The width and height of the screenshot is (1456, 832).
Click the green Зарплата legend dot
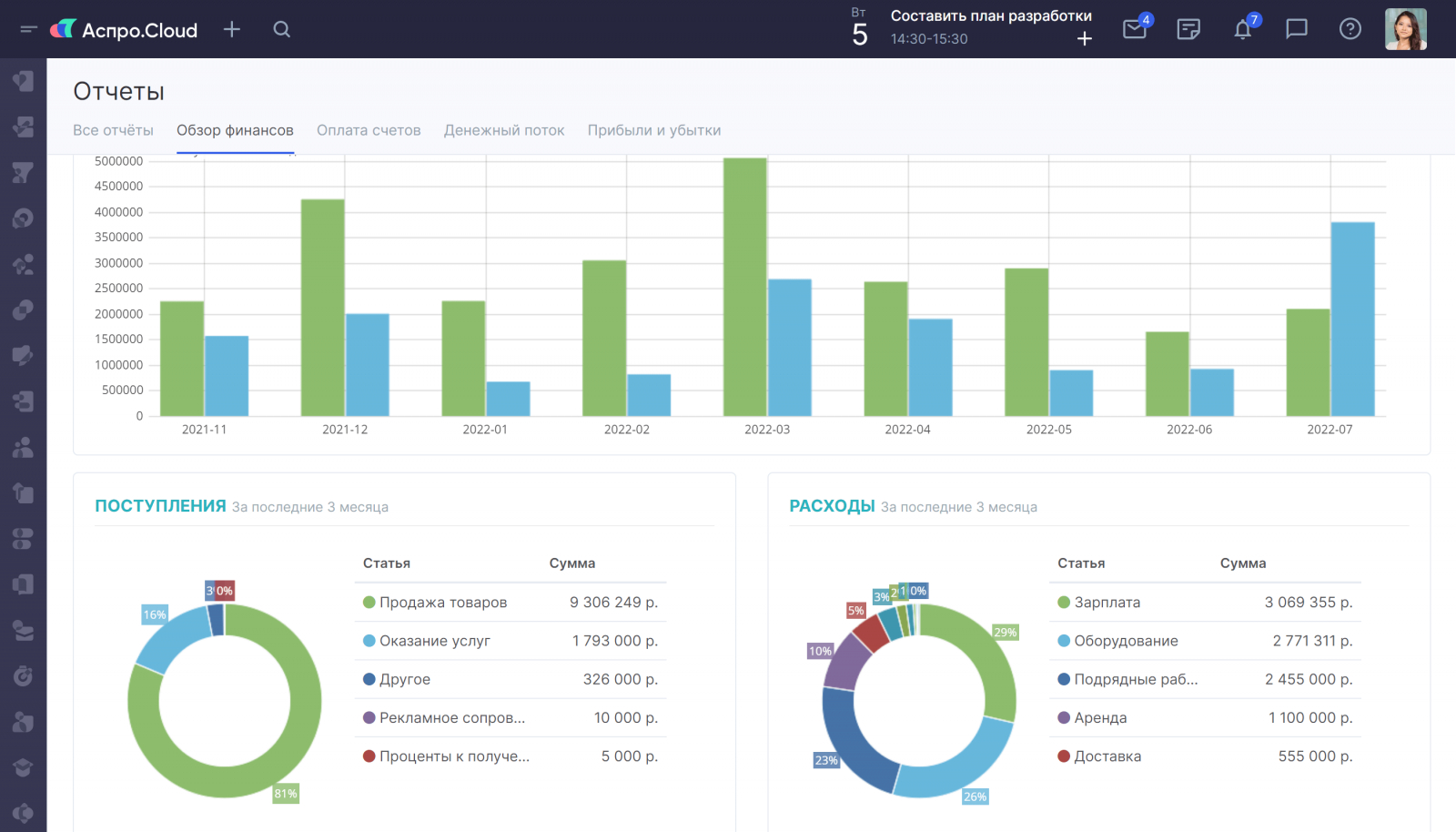point(1064,602)
